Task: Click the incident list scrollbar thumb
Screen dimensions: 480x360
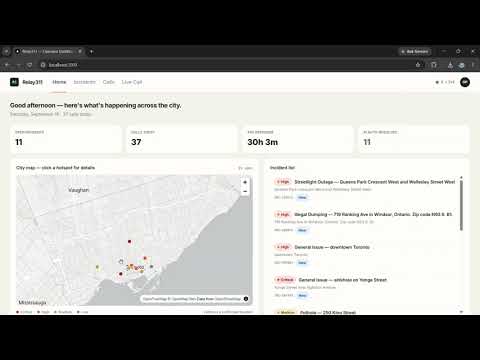Action: click(461, 205)
